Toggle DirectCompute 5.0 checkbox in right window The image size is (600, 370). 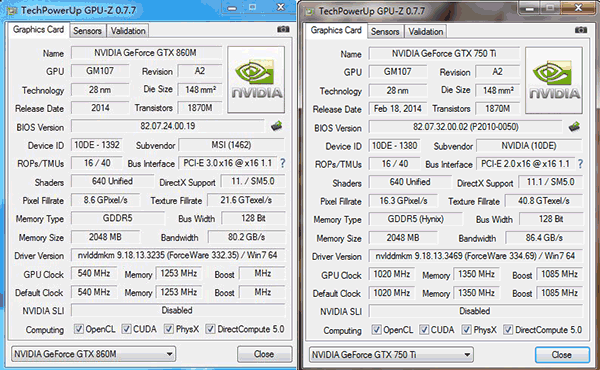(508, 330)
